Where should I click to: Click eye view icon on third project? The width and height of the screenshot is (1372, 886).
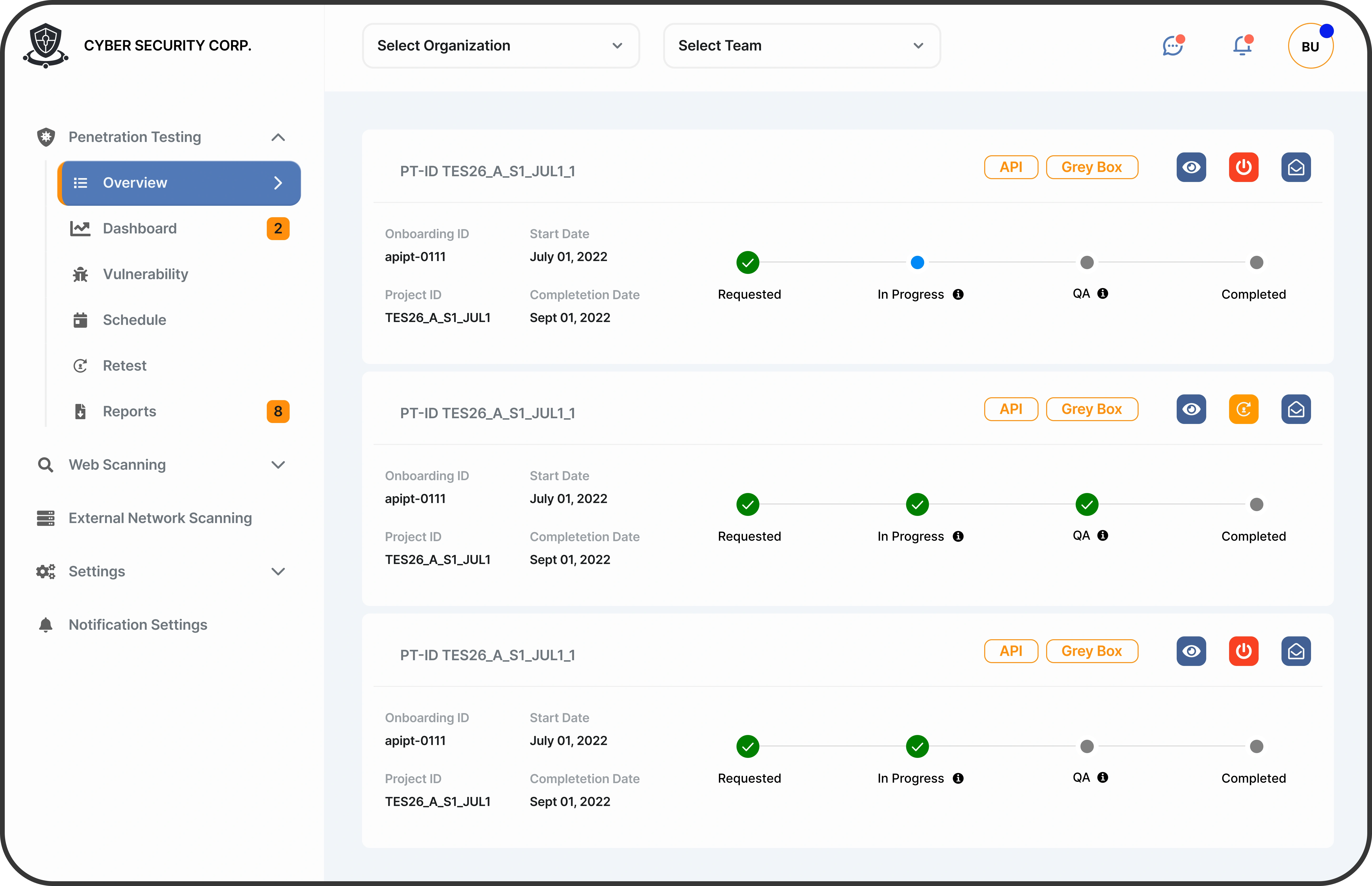click(1191, 651)
